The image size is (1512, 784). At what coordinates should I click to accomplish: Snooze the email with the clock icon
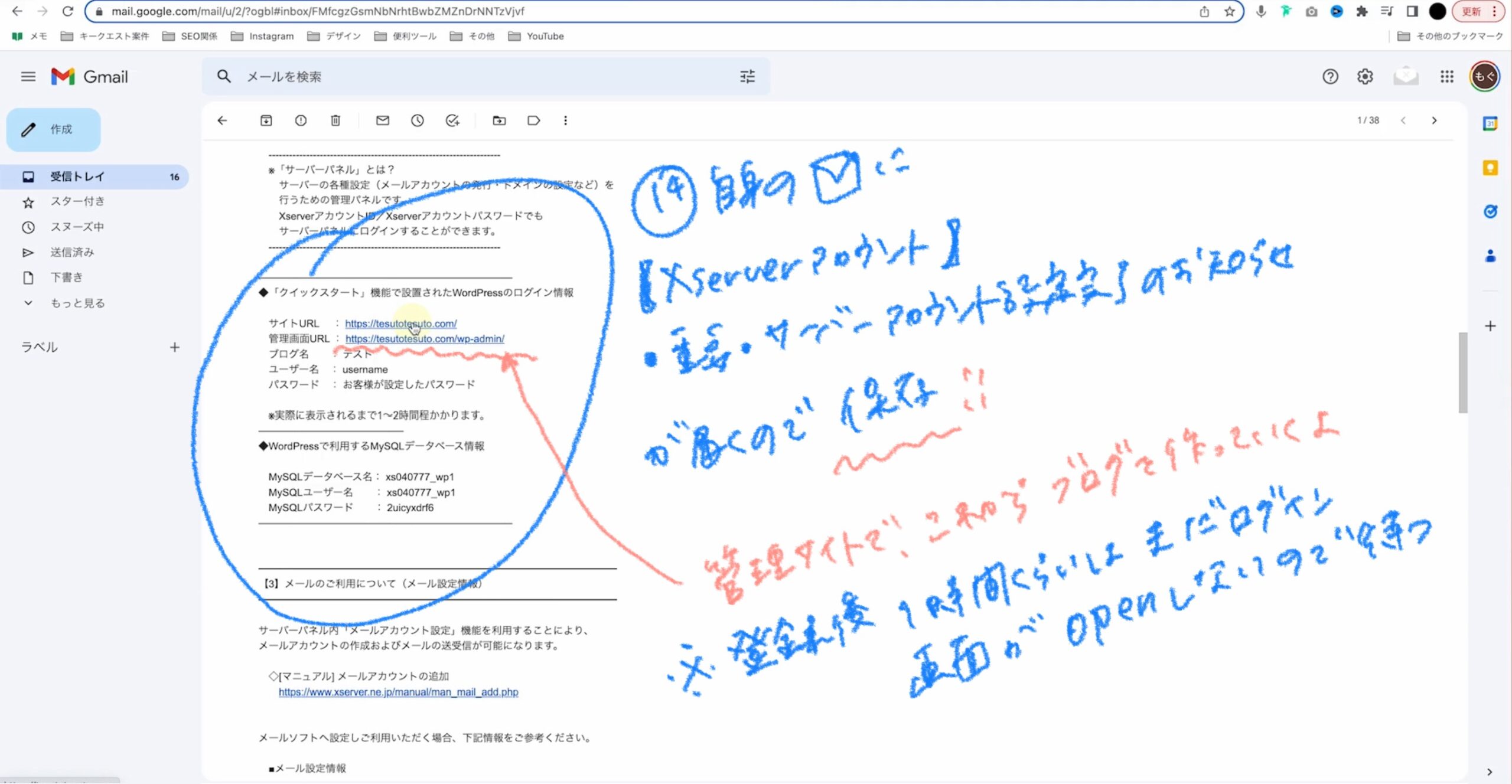click(418, 120)
